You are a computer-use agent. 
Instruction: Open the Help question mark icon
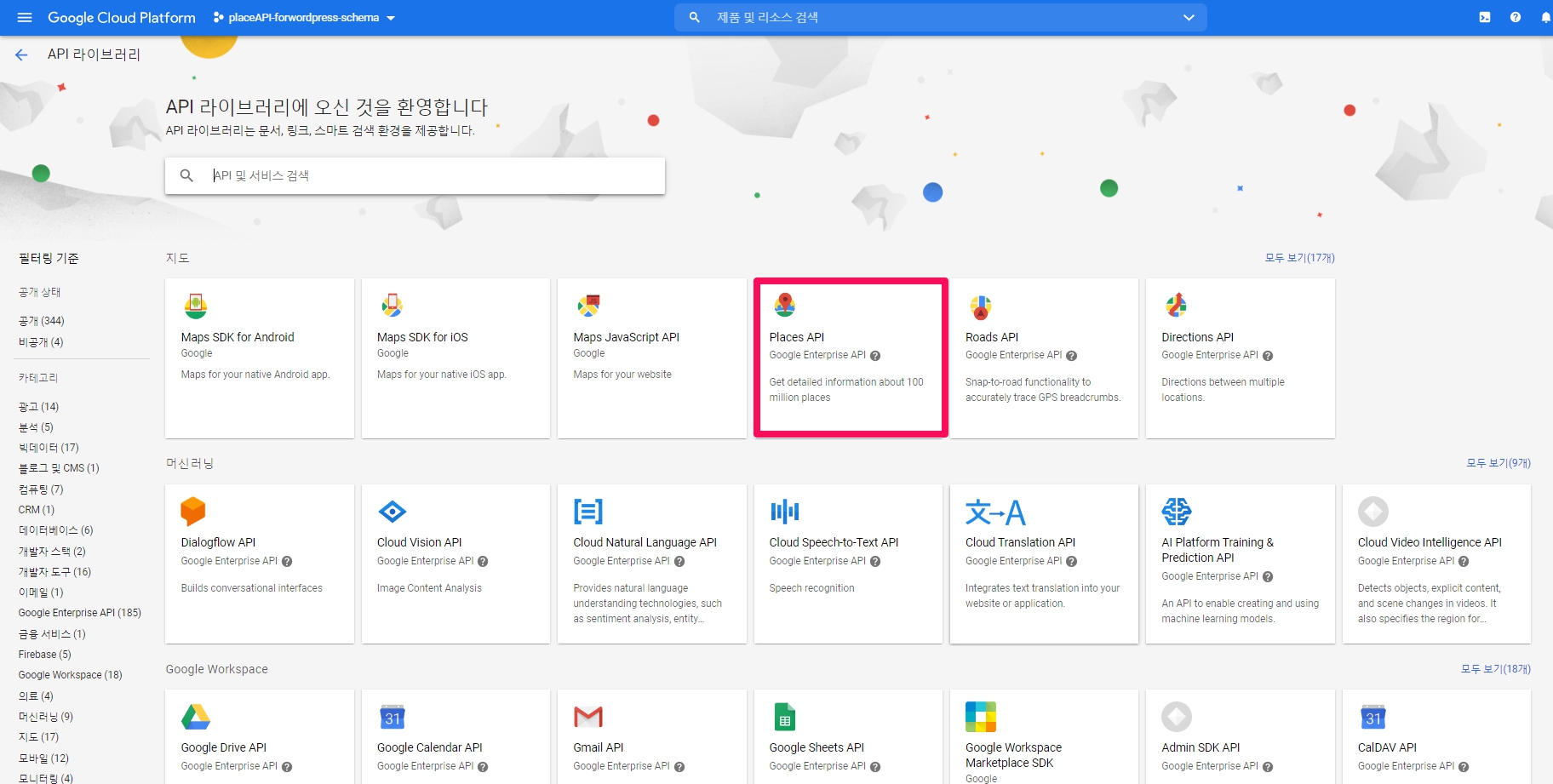pyautogui.click(x=1516, y=17)
